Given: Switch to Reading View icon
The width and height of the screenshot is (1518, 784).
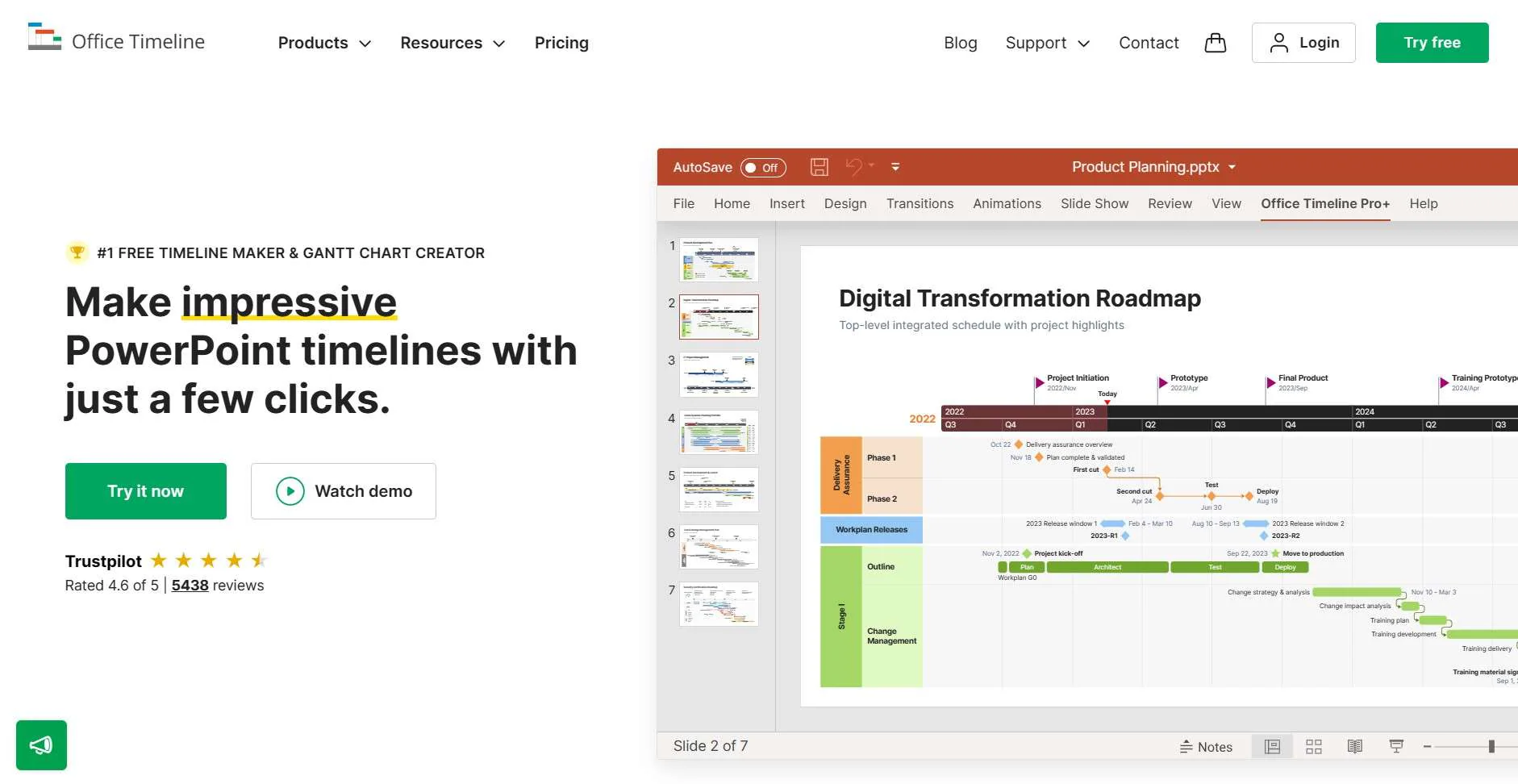Looking at the screenshot, I should coord(1355,746).
